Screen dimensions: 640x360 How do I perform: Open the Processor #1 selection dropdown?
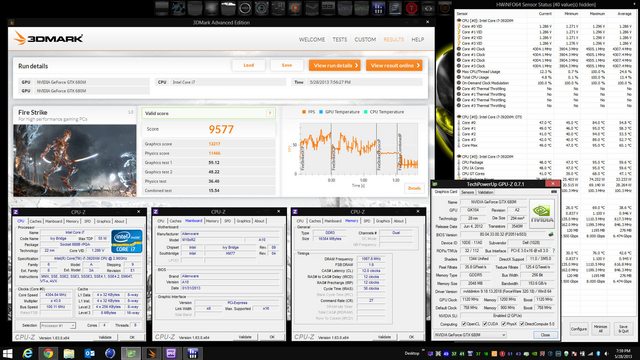[x=58, y=325]
